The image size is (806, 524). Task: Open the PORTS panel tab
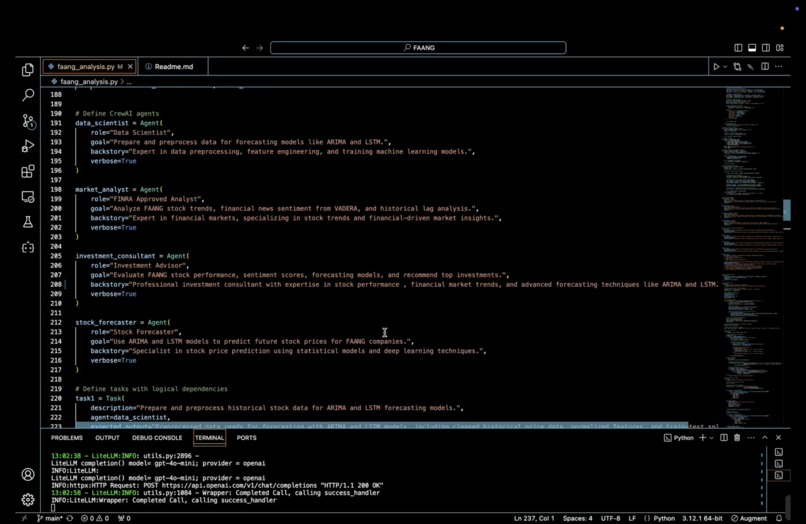click(x=246, y=438)
